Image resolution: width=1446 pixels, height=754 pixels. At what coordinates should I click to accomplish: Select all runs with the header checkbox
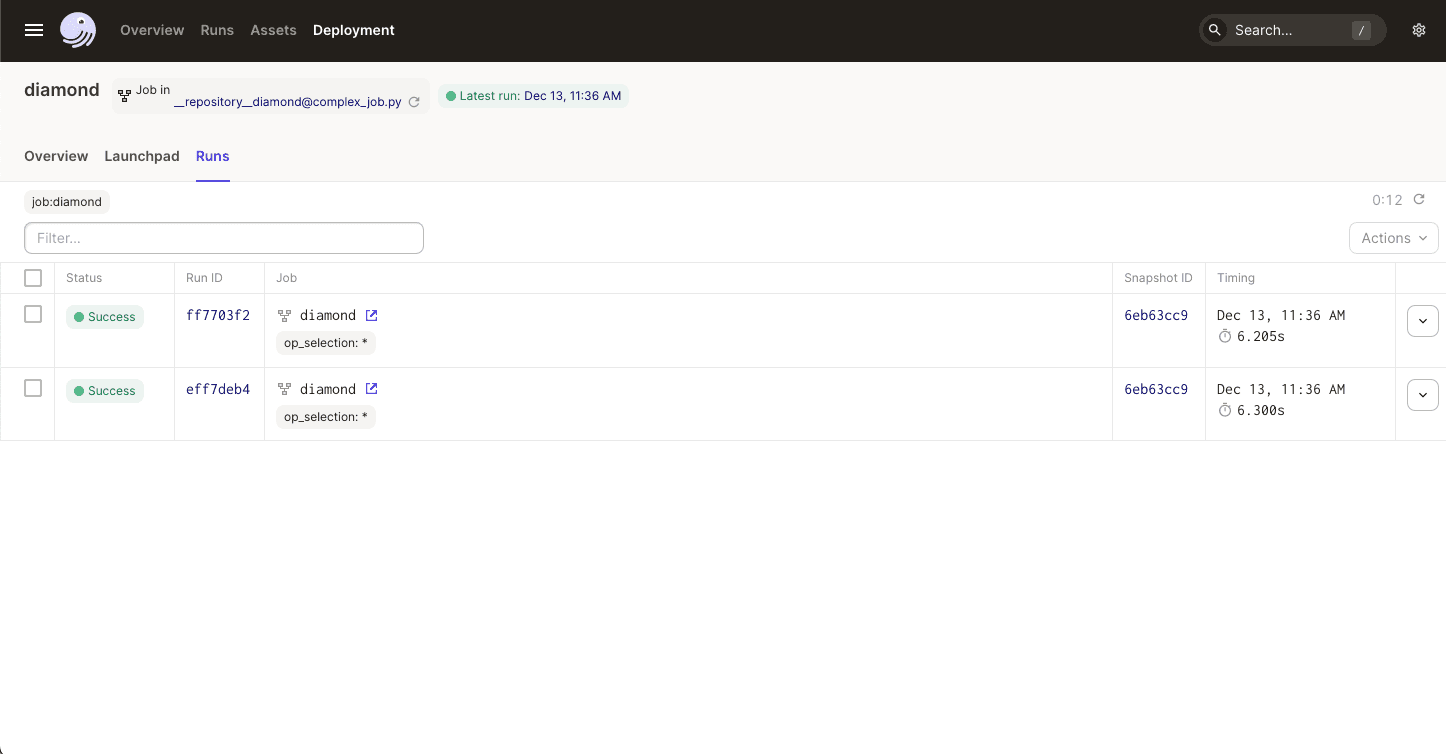click(33, 278)
